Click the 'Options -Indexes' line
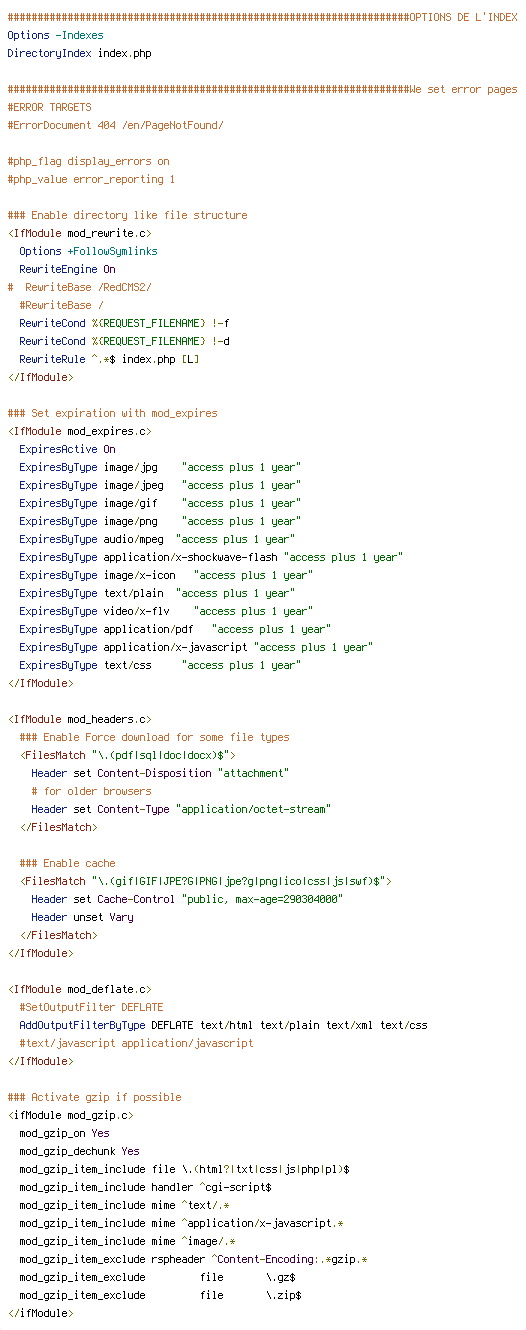The width and height of the screenshot is (526, 1330). [55, 35]
